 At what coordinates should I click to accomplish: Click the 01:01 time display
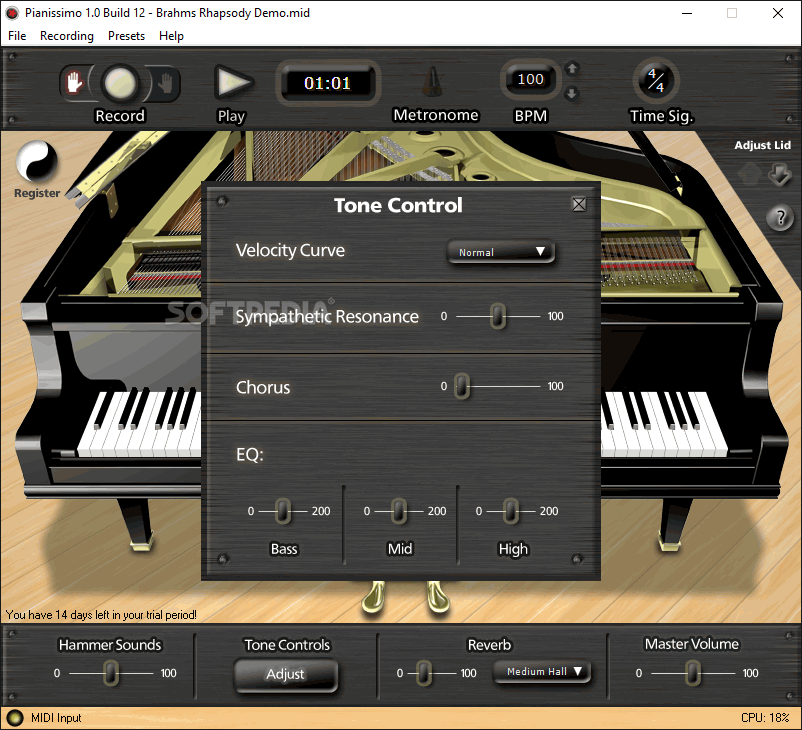click(x=328, y=83)
